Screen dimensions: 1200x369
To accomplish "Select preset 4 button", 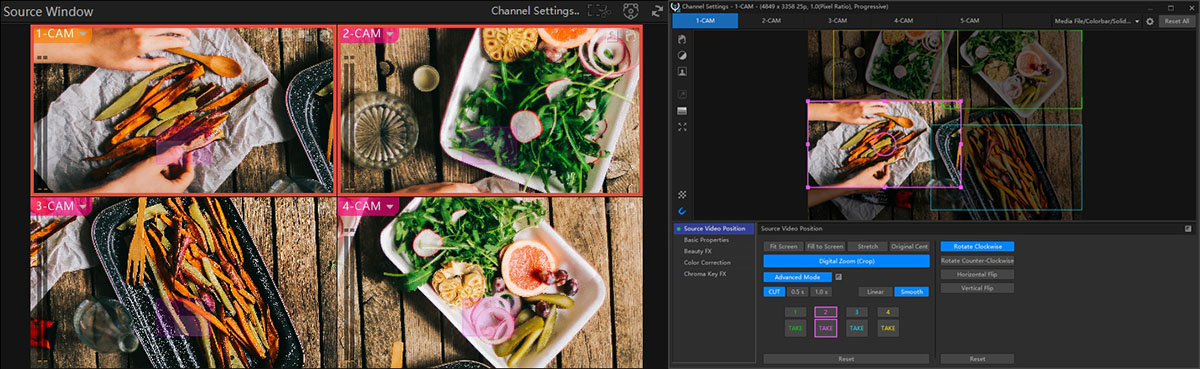I will tap(888, 313).
